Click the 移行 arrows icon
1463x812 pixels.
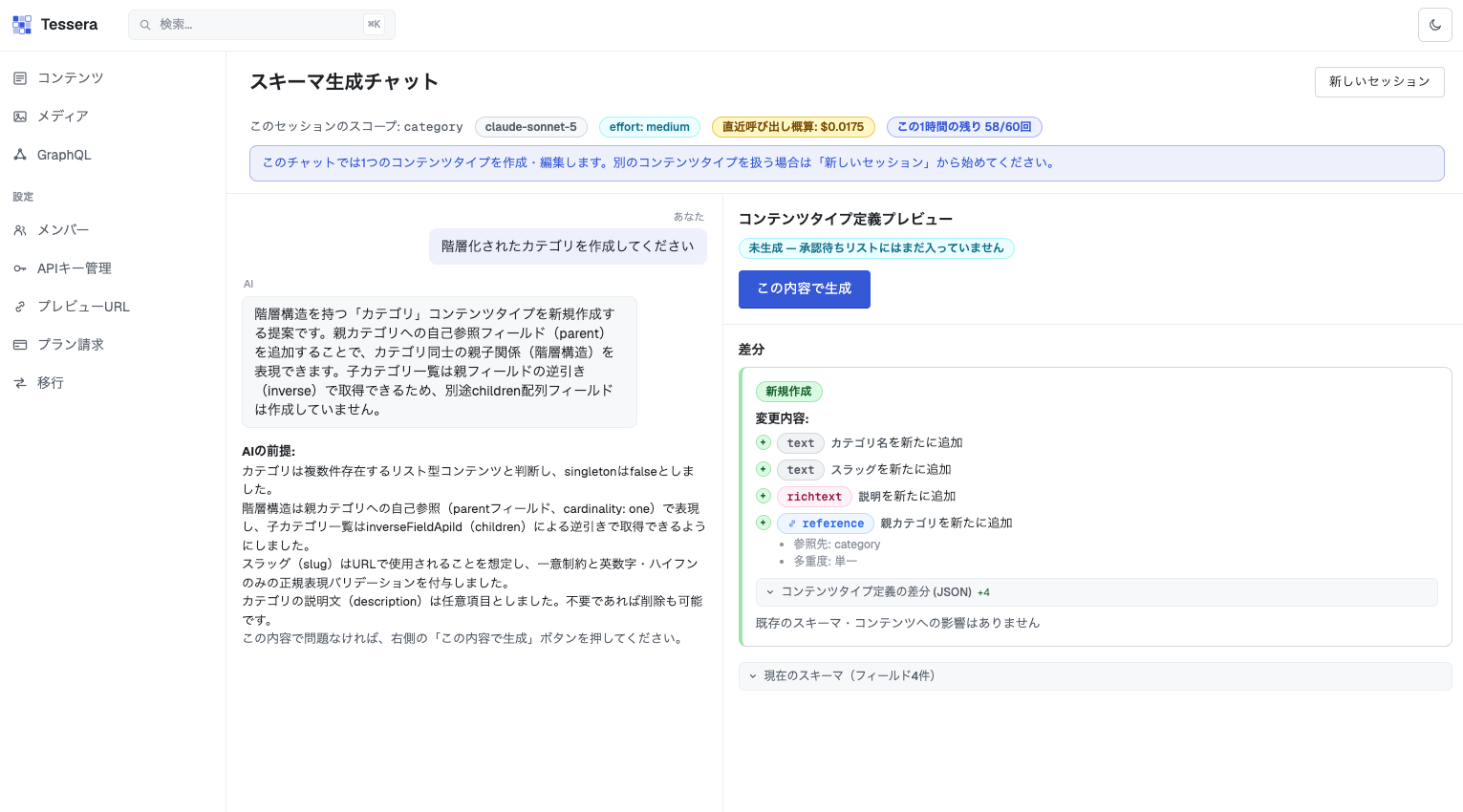[20, 383]
